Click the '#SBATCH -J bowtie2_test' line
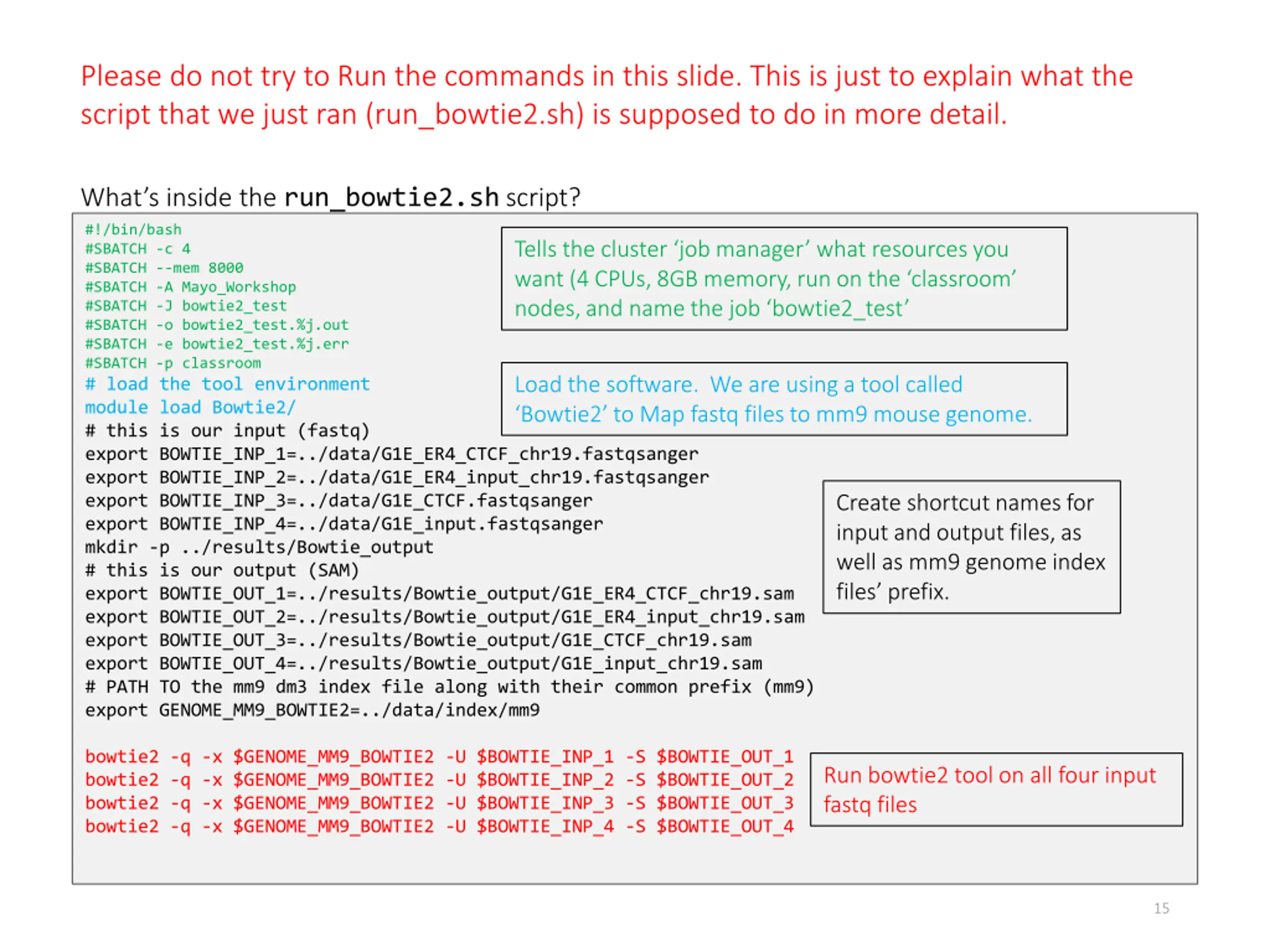The width and height of the screenshot is (1270, 952). point(186,306)
